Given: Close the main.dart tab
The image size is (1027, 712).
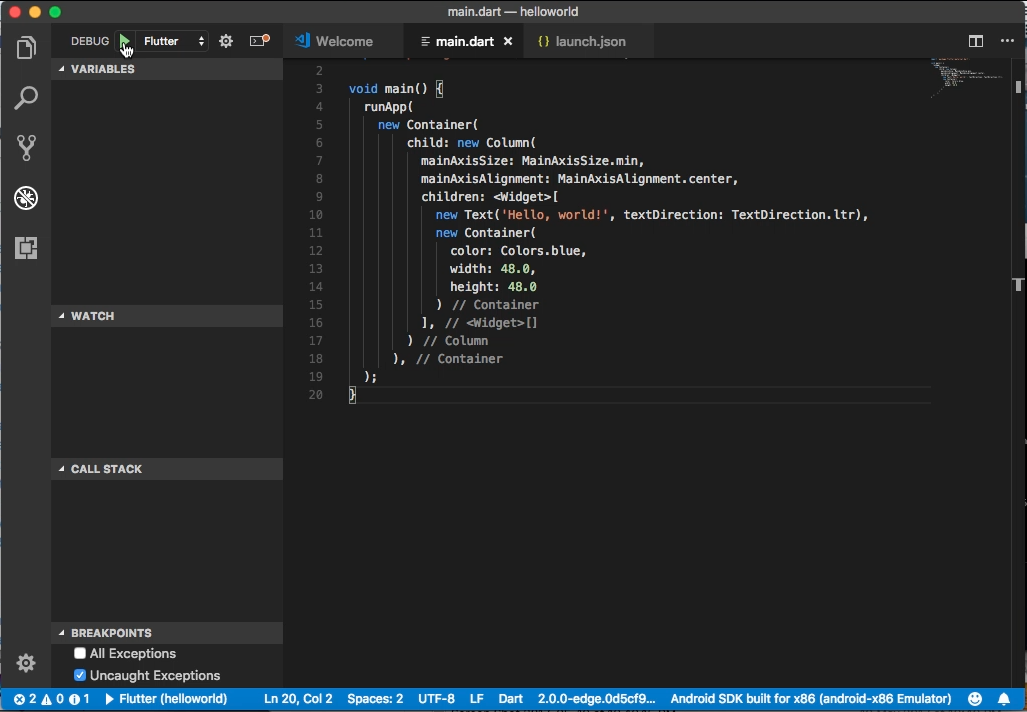Looking at the screenshot, I should pos(508,41).
